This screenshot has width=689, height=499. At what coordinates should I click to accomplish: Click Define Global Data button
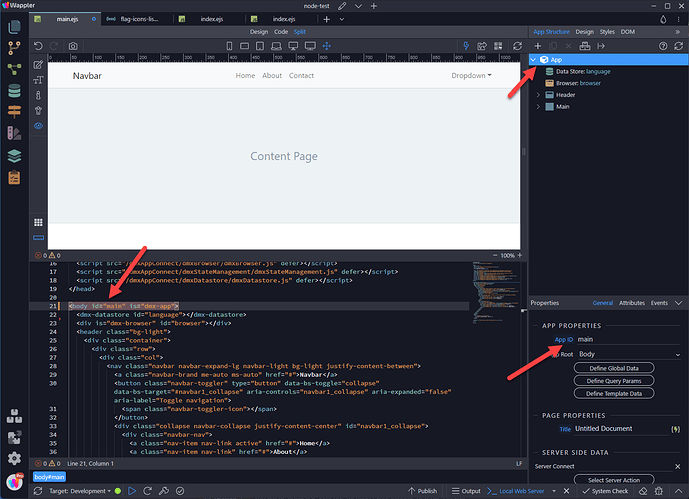click(x=614, y=368)
